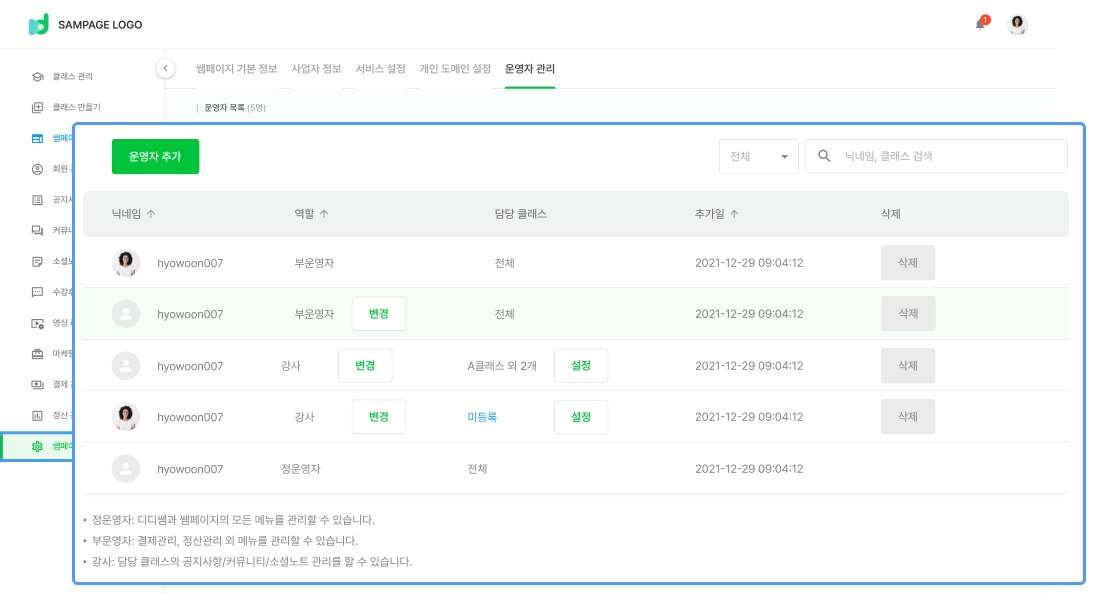The height and width of the screenshot is (594, 1107).
Task: Click the SAMPAGE logo icon
Action: pos(38,24)
